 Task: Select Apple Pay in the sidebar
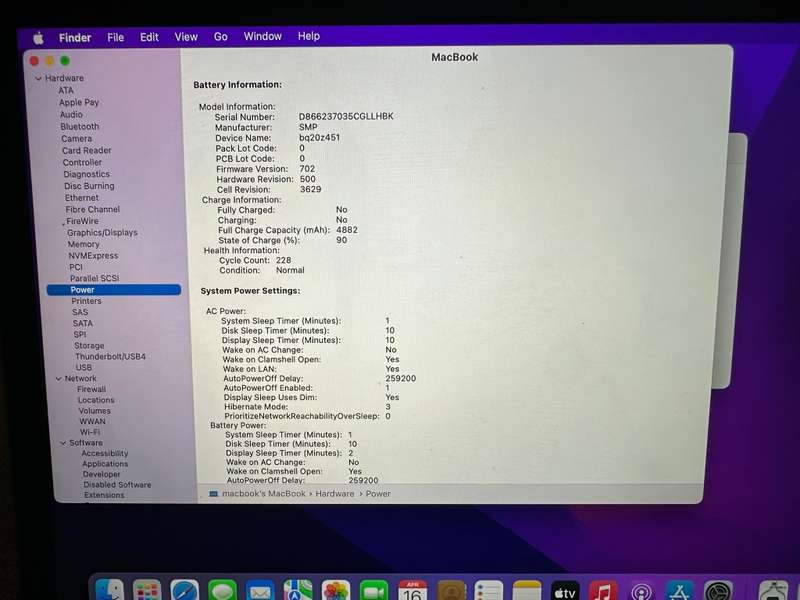click(x=79, y=103)
